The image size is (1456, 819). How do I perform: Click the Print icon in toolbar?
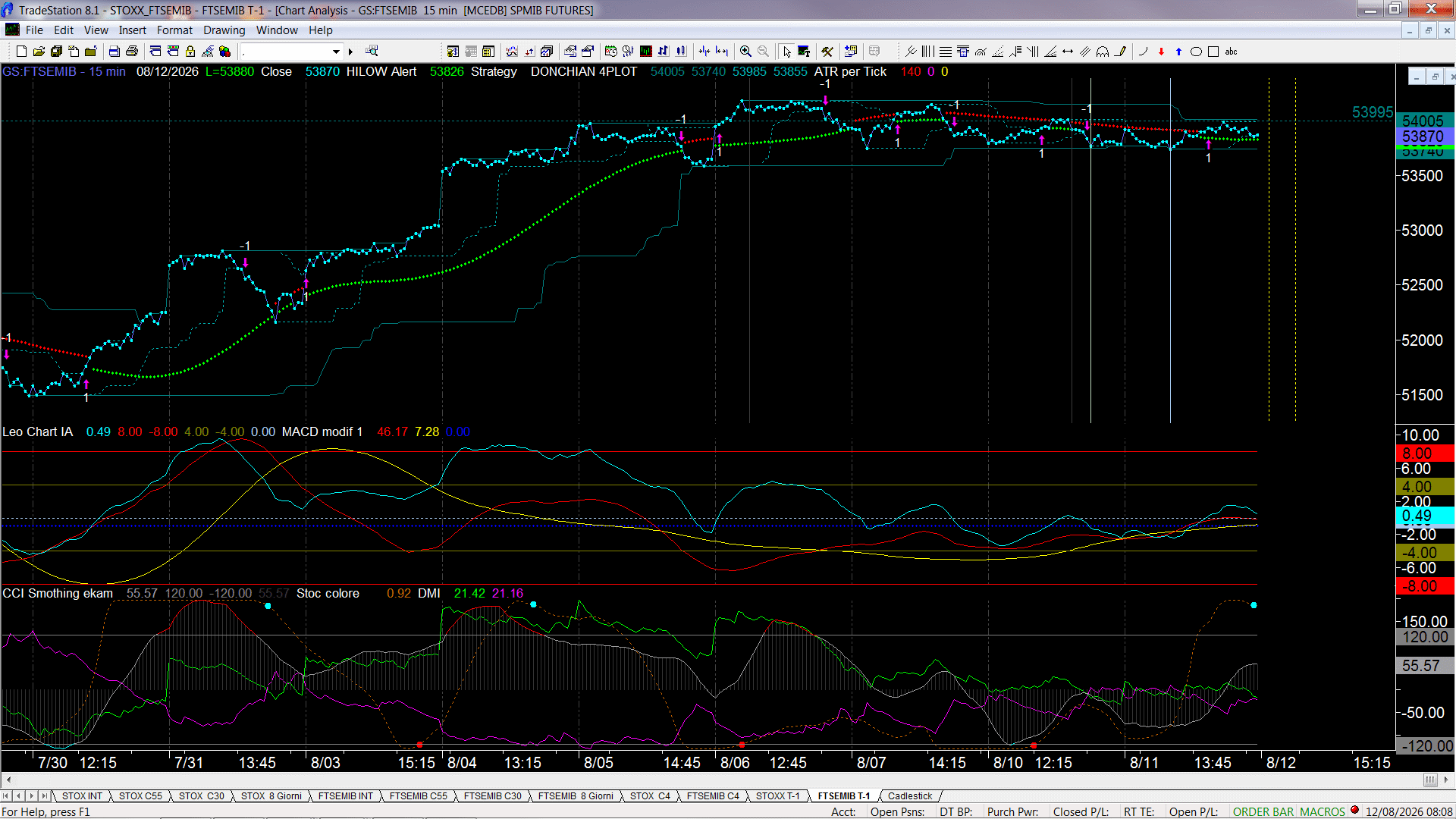[x=132, y=52]
